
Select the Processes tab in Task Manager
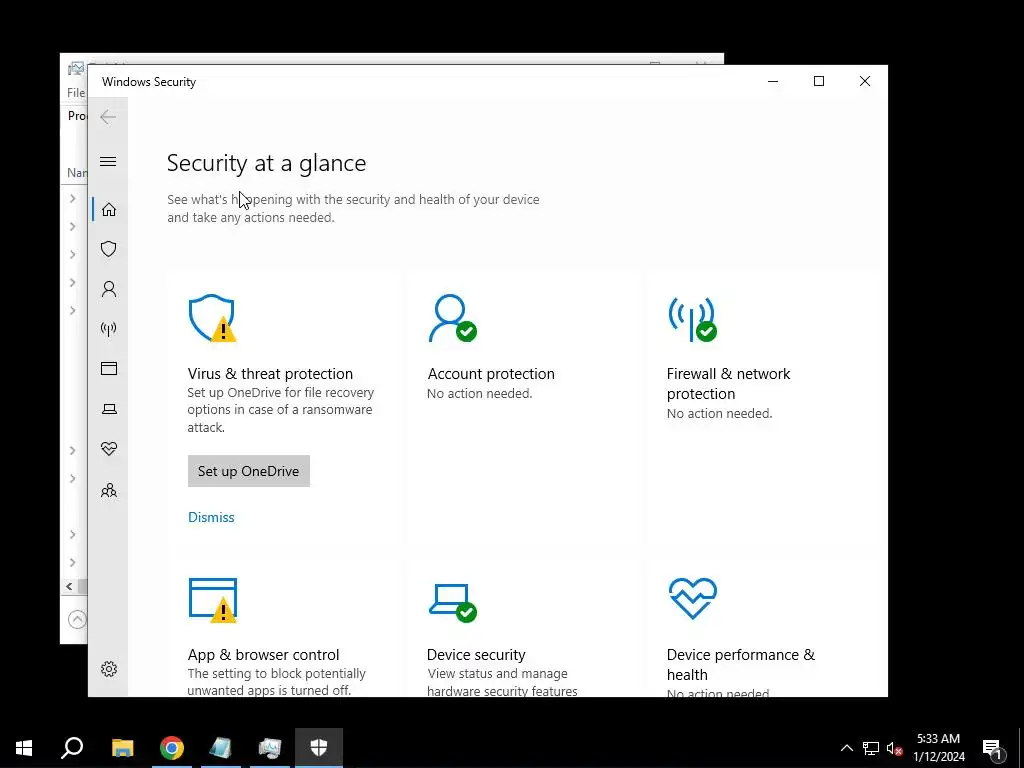click(x=77, y=116)
